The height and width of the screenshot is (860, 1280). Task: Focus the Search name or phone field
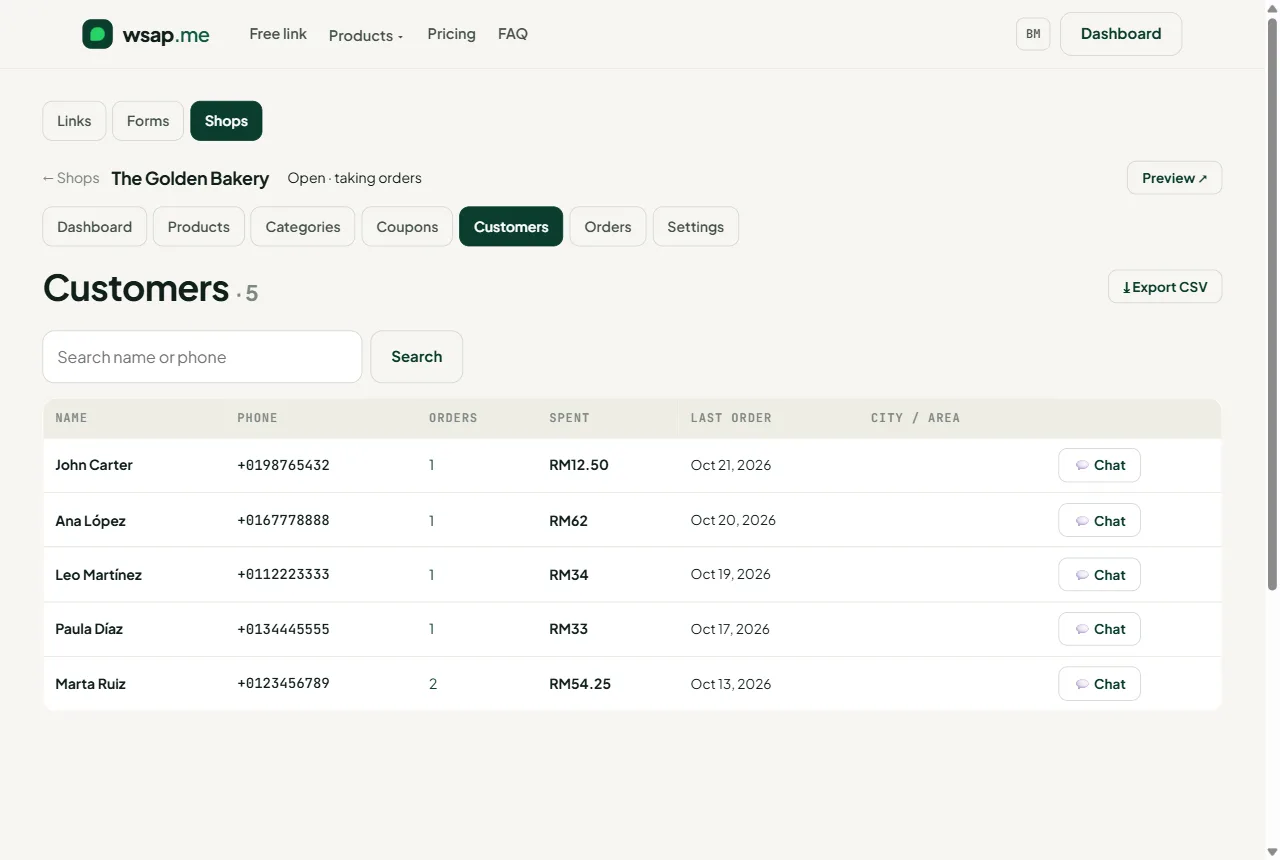[202, 357]
